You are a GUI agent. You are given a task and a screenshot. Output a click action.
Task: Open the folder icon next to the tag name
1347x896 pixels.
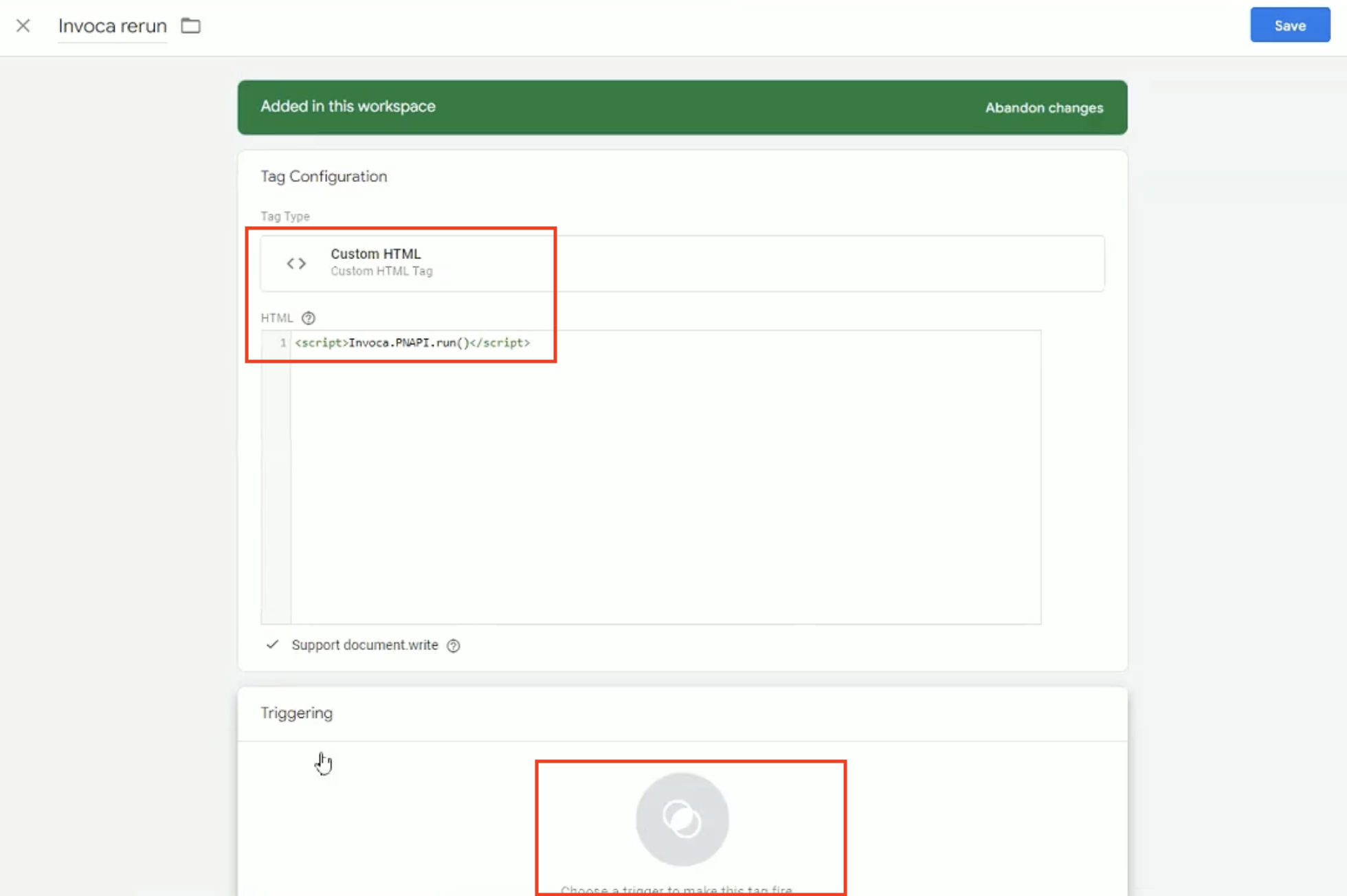click(190, 26)
